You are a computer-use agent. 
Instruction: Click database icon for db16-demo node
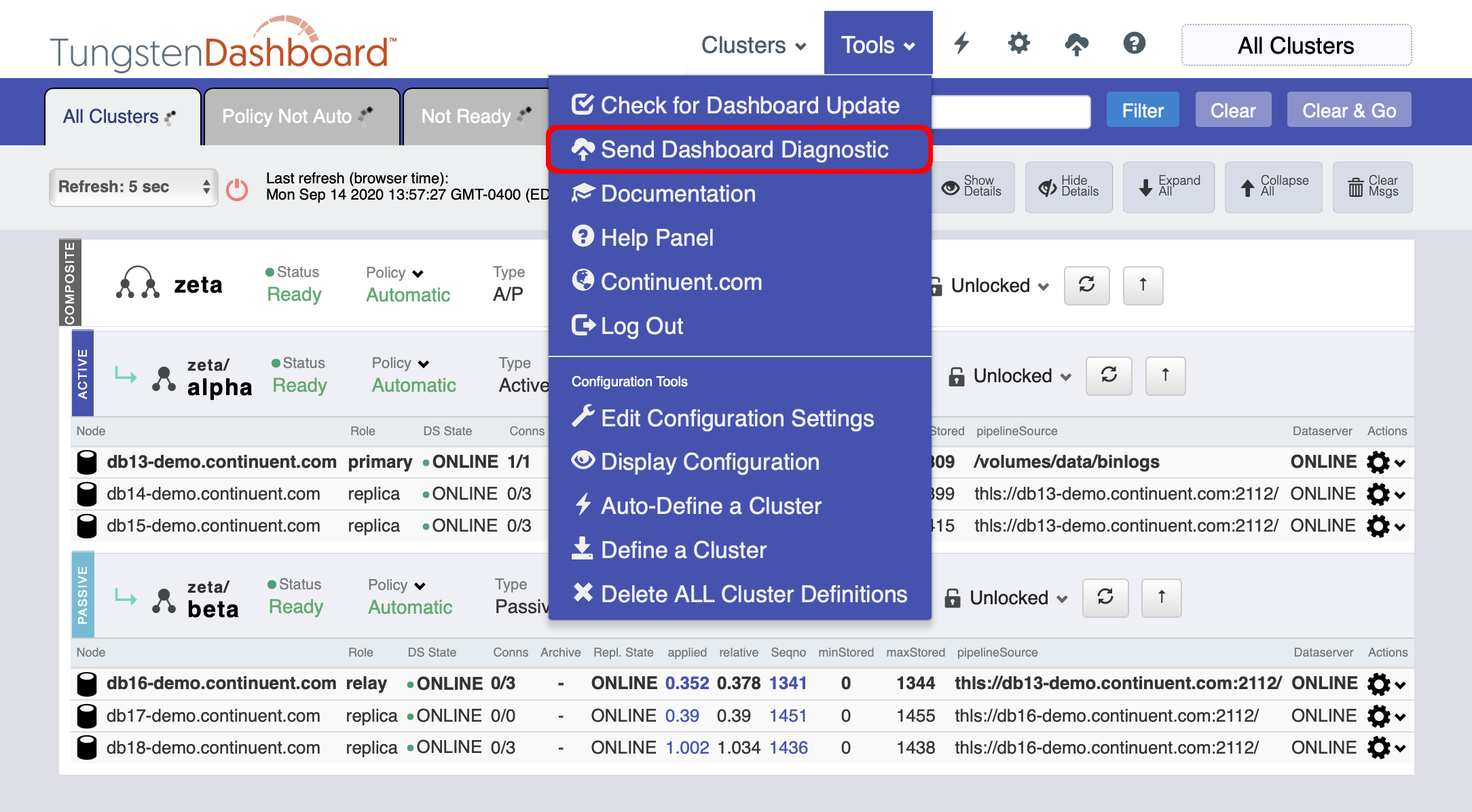(87, 684)
